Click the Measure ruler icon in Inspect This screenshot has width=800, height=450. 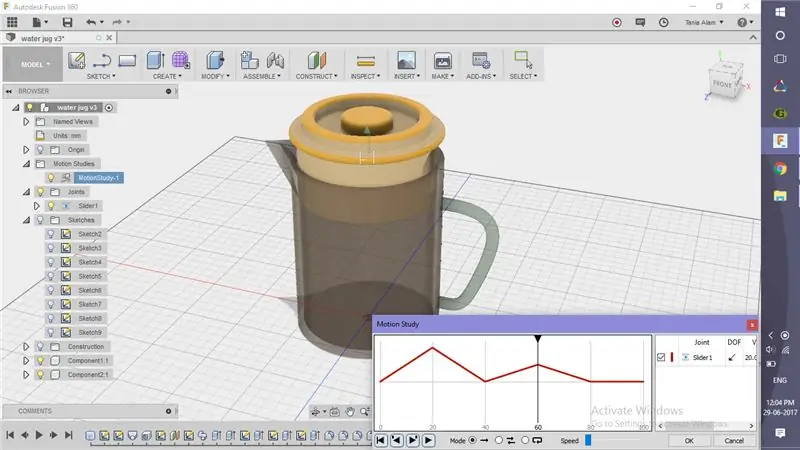[x=366, y=61]
